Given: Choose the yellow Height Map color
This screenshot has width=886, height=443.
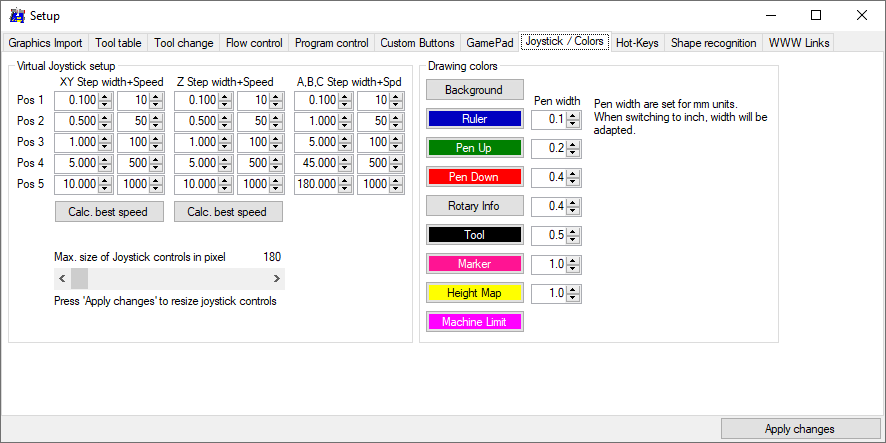Looking at the screenshot, I should tap(474, 293).
